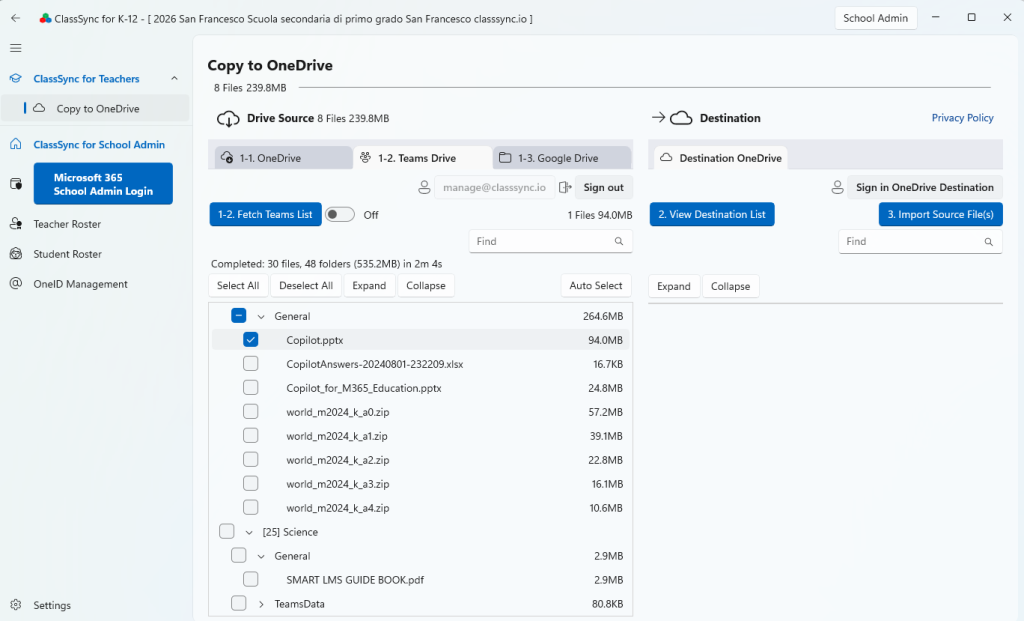1024x621 pixels.
Task: Check the [25] Science team checkbox
Action: [x=227, y=532]
